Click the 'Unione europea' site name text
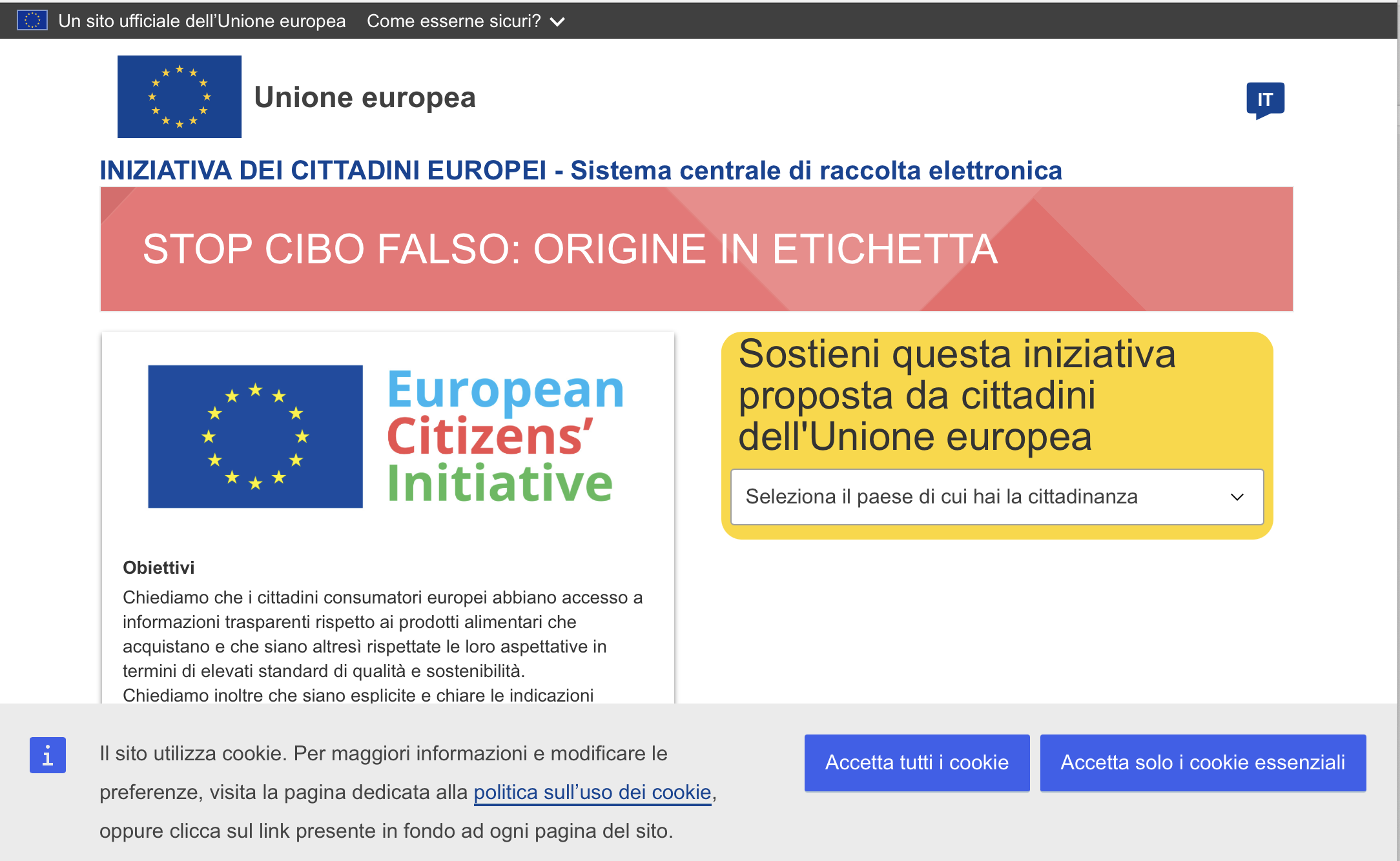This screenshot has width=1400, height=861. tap(365, 97)
